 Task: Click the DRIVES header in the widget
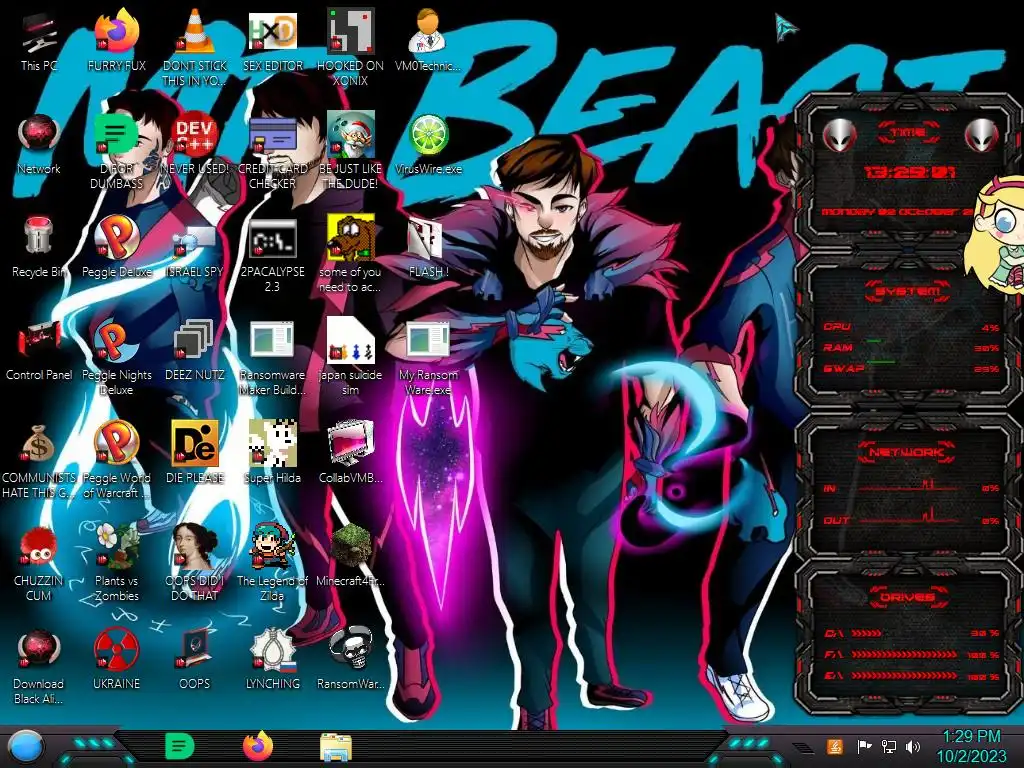(x=907, y=597)
